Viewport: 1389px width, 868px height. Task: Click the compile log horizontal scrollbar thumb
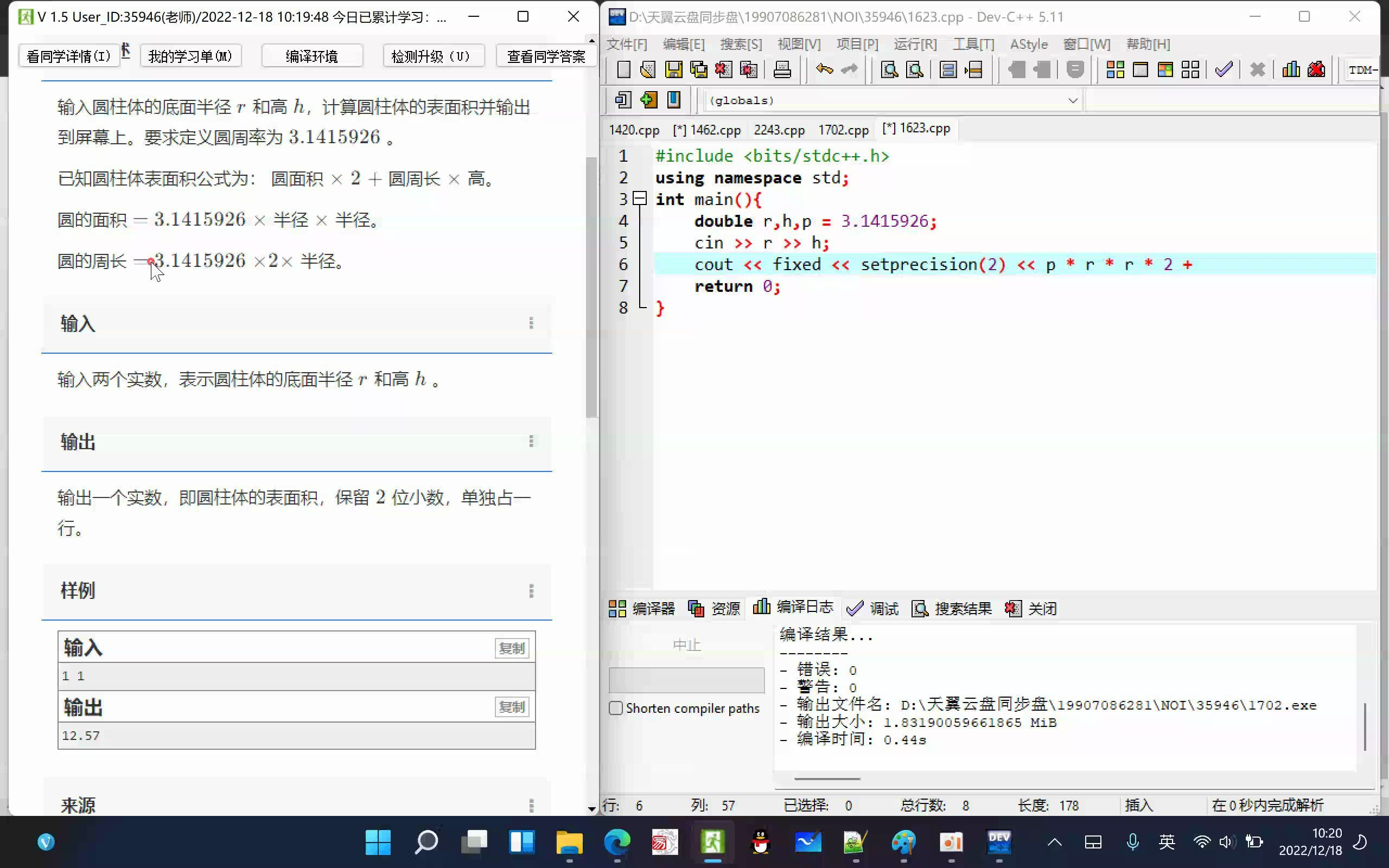(x=827, y=779)
